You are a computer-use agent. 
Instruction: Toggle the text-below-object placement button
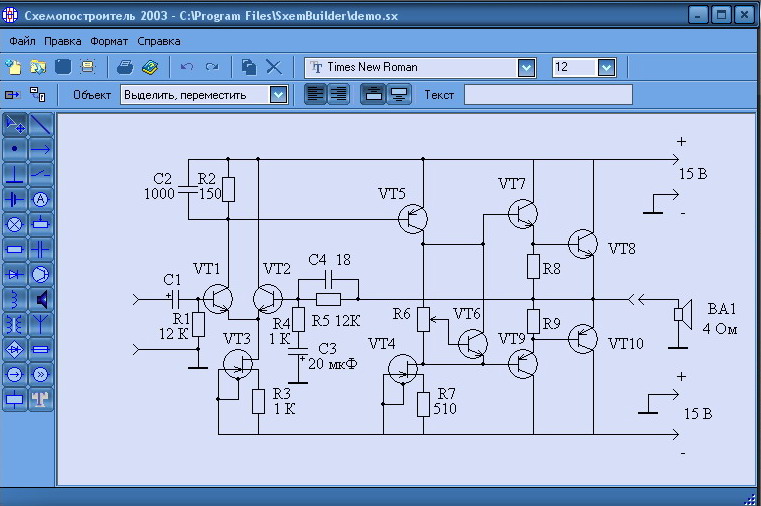coord(399,94)
